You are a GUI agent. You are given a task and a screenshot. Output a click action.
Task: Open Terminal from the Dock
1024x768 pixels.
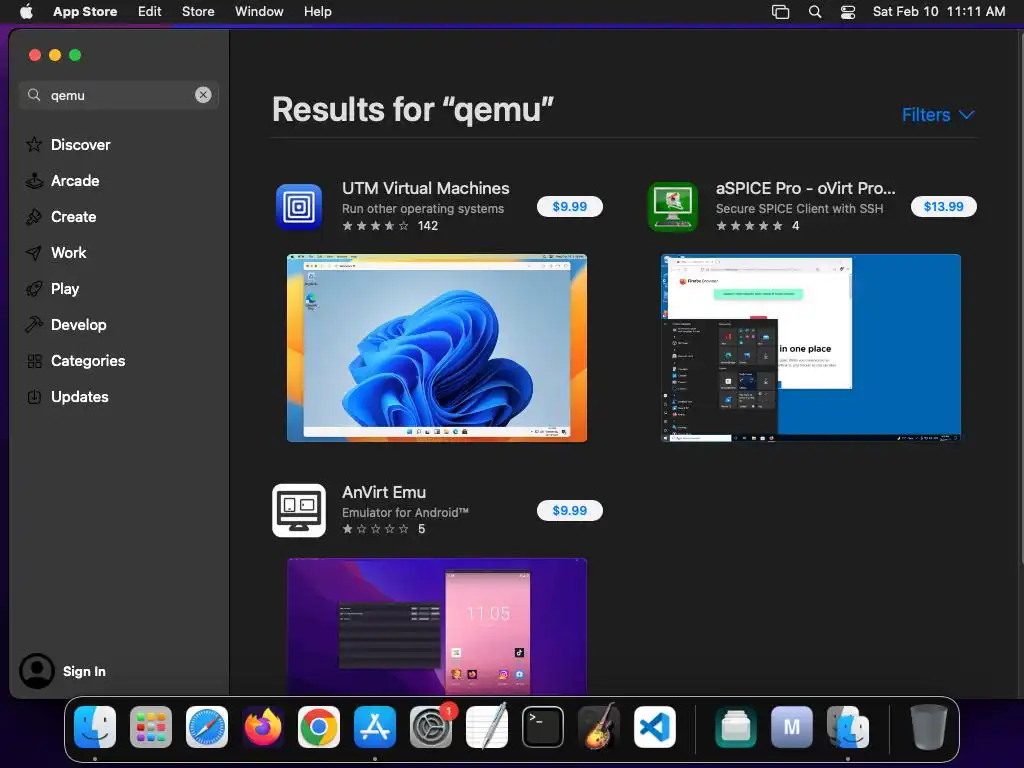(543, 727)
